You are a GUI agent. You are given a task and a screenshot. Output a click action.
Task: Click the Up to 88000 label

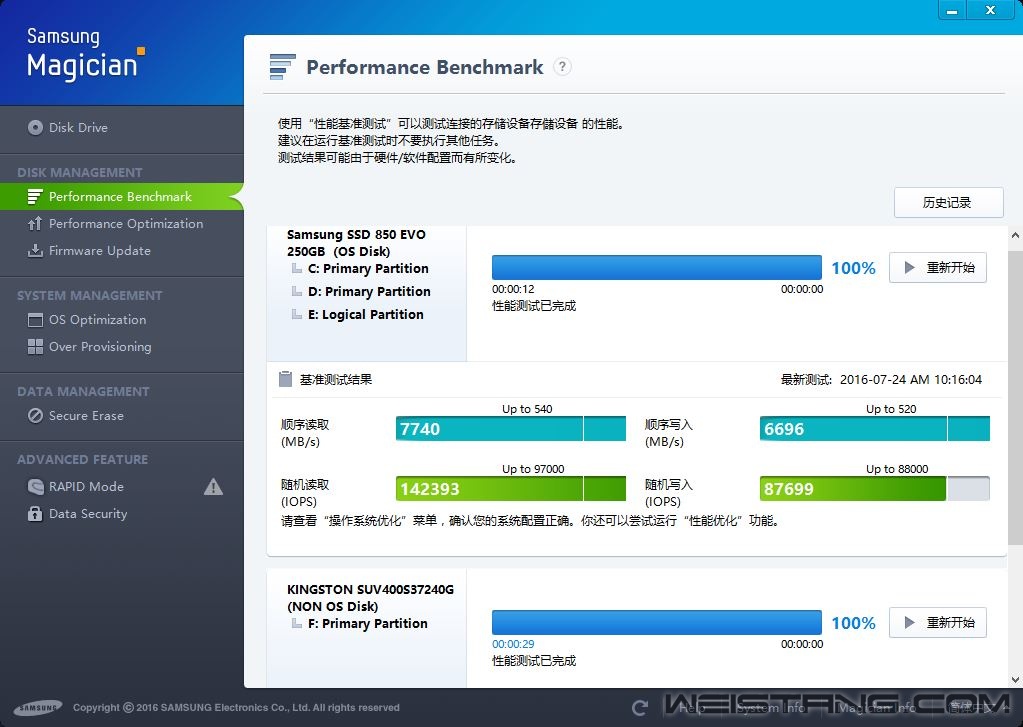tap(897, 469)
